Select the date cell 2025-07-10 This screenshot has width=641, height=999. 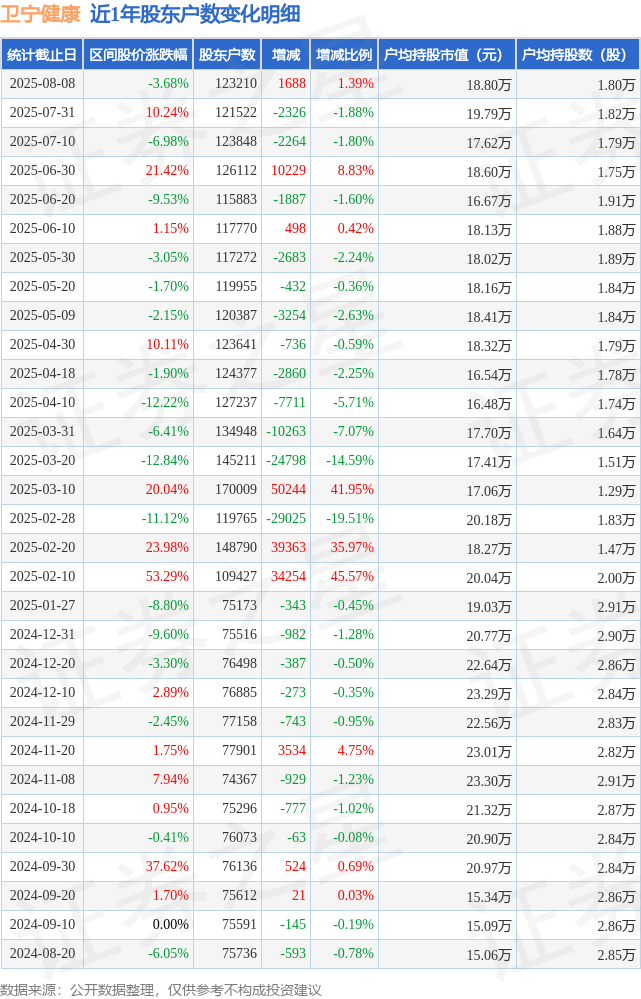pos(42,141)
